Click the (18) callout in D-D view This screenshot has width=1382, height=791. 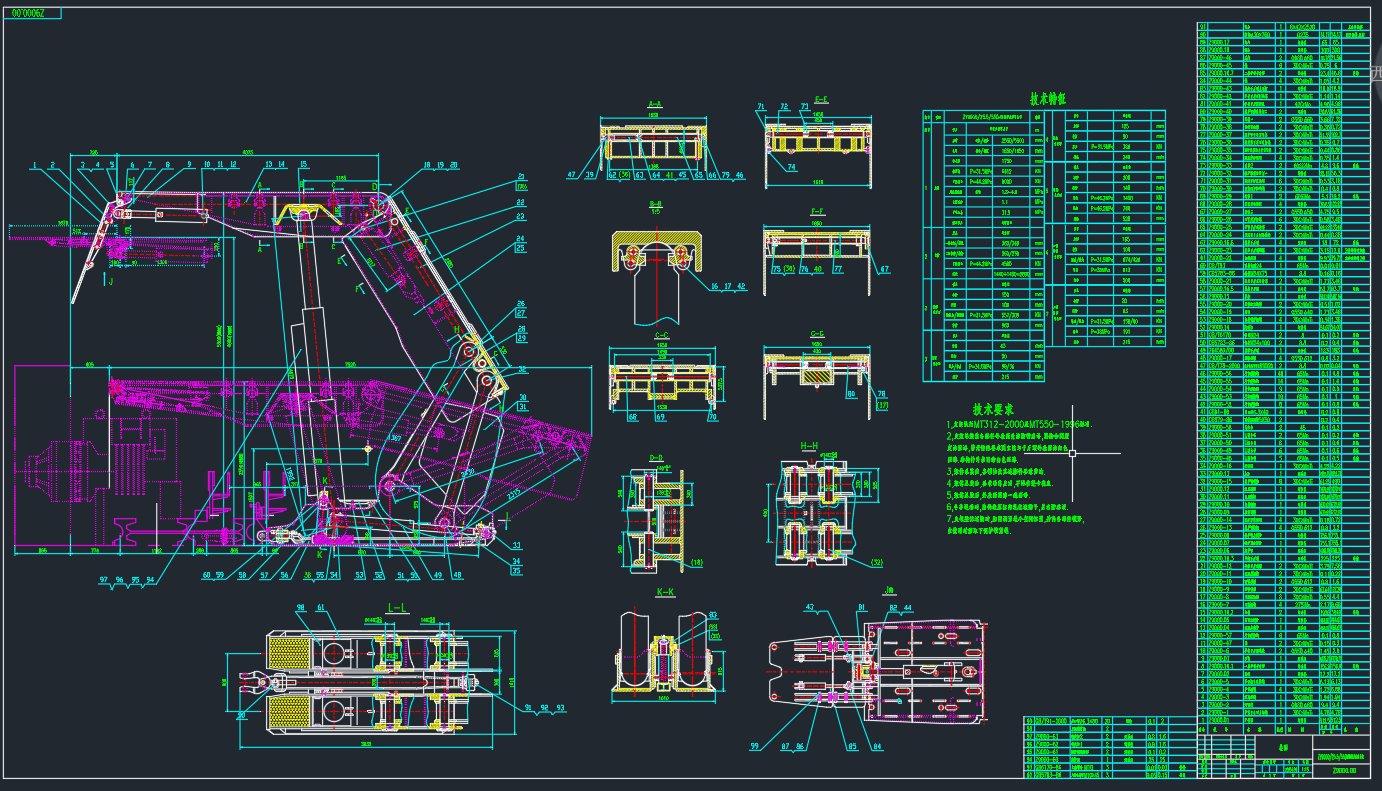click(697, 563)
